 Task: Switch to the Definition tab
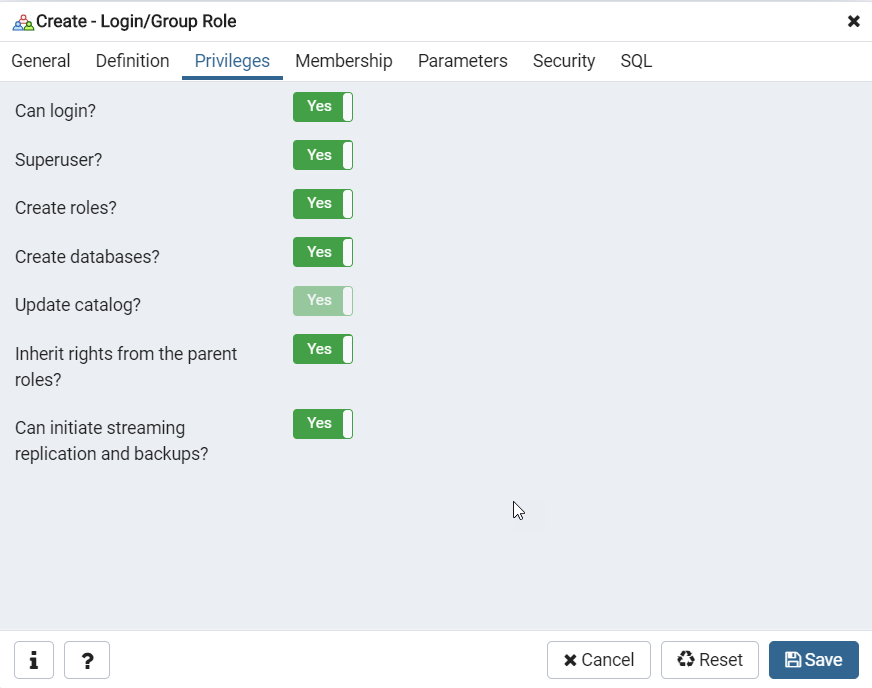[x=132, y=61]
